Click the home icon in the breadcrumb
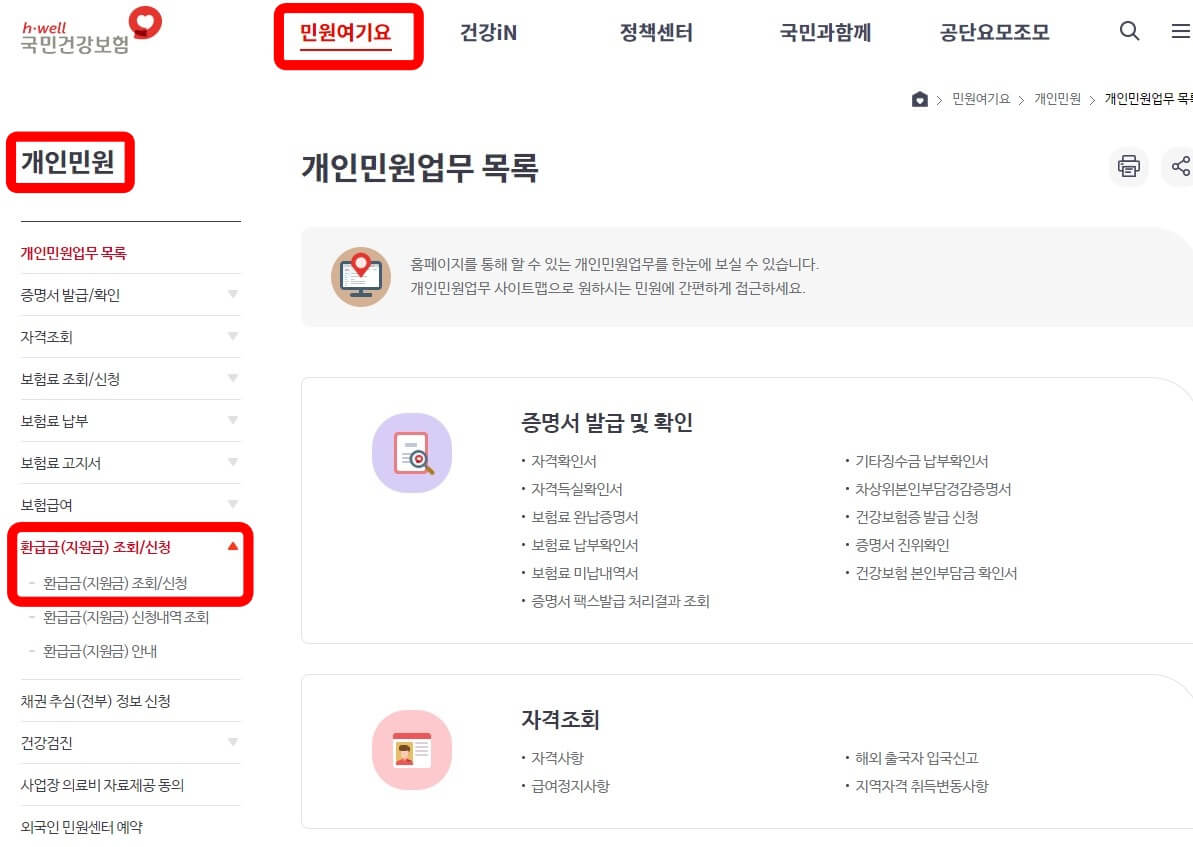Screen dimensions: 1193x847 point(920,98)
